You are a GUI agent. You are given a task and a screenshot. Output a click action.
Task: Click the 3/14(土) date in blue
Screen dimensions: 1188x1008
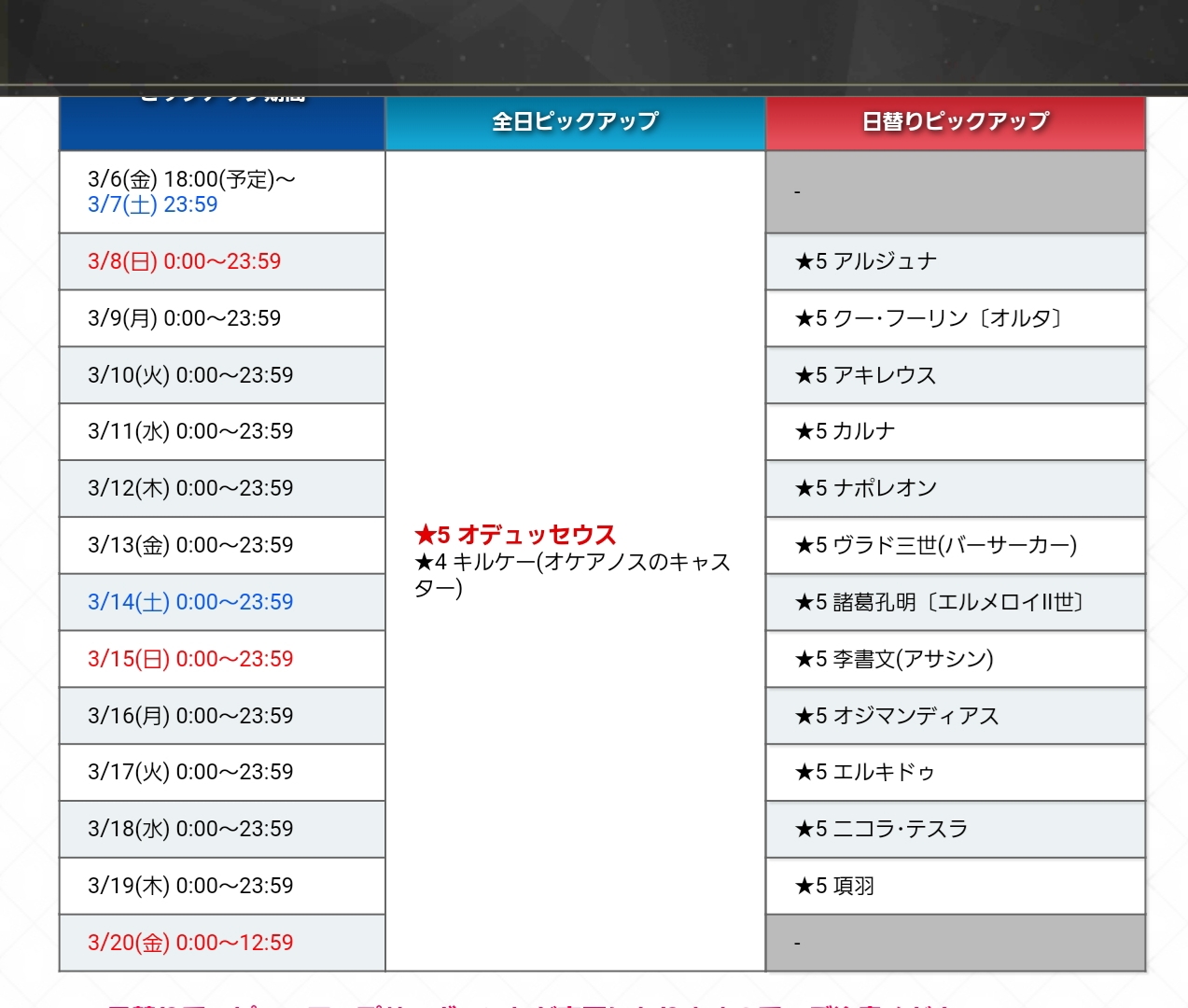tap(190, 602)
